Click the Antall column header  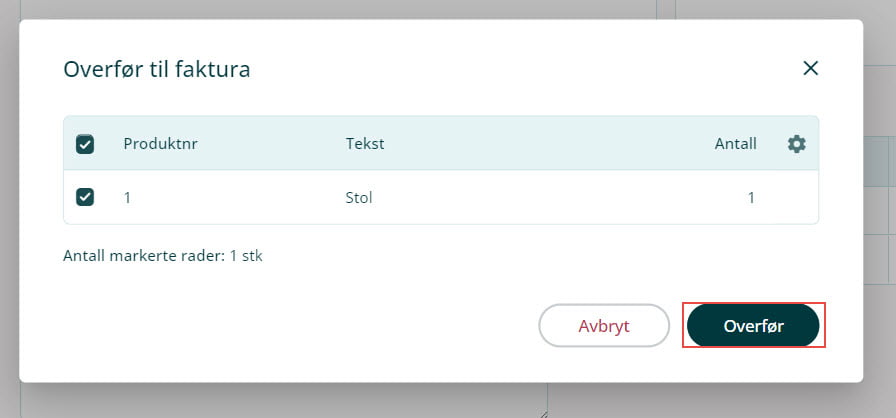click(x=735, y=144)
